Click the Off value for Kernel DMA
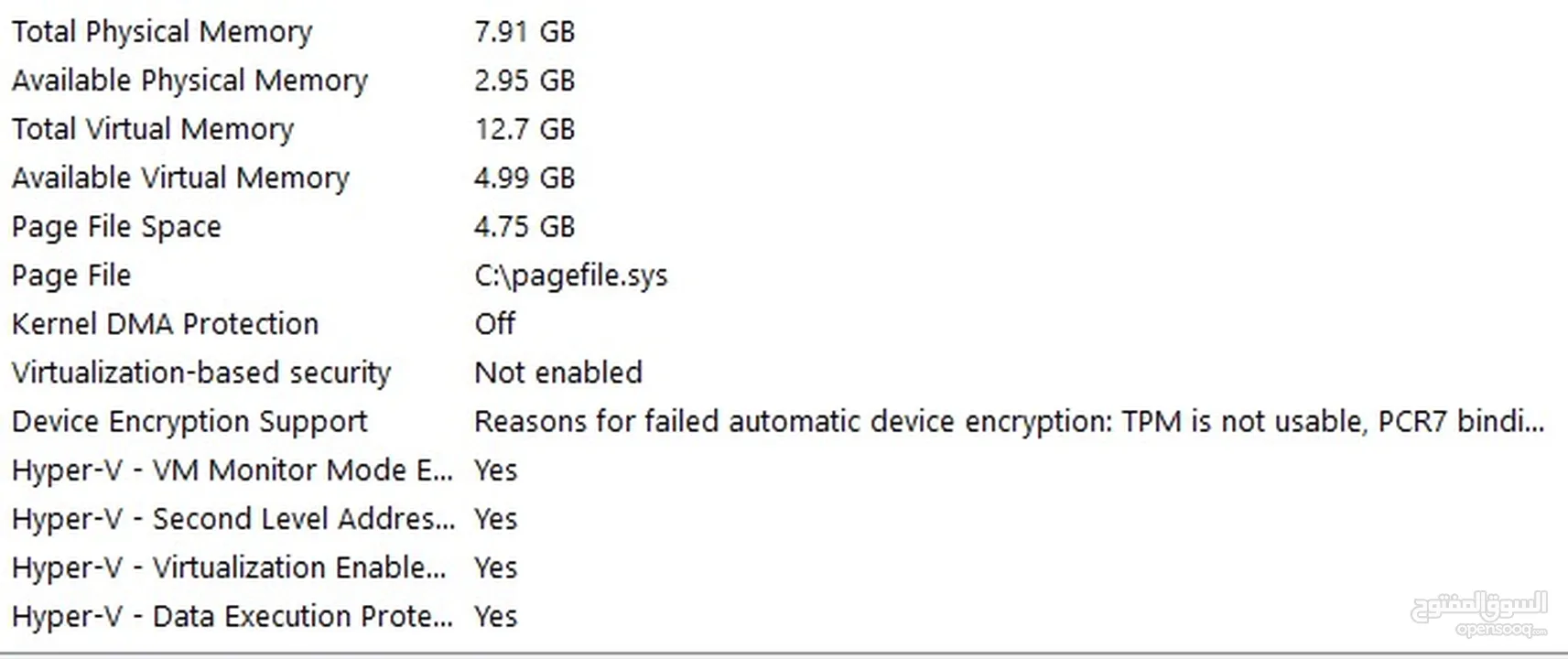Image resolution: width=1568 pixels, height=659 pixels. point(495,324)
